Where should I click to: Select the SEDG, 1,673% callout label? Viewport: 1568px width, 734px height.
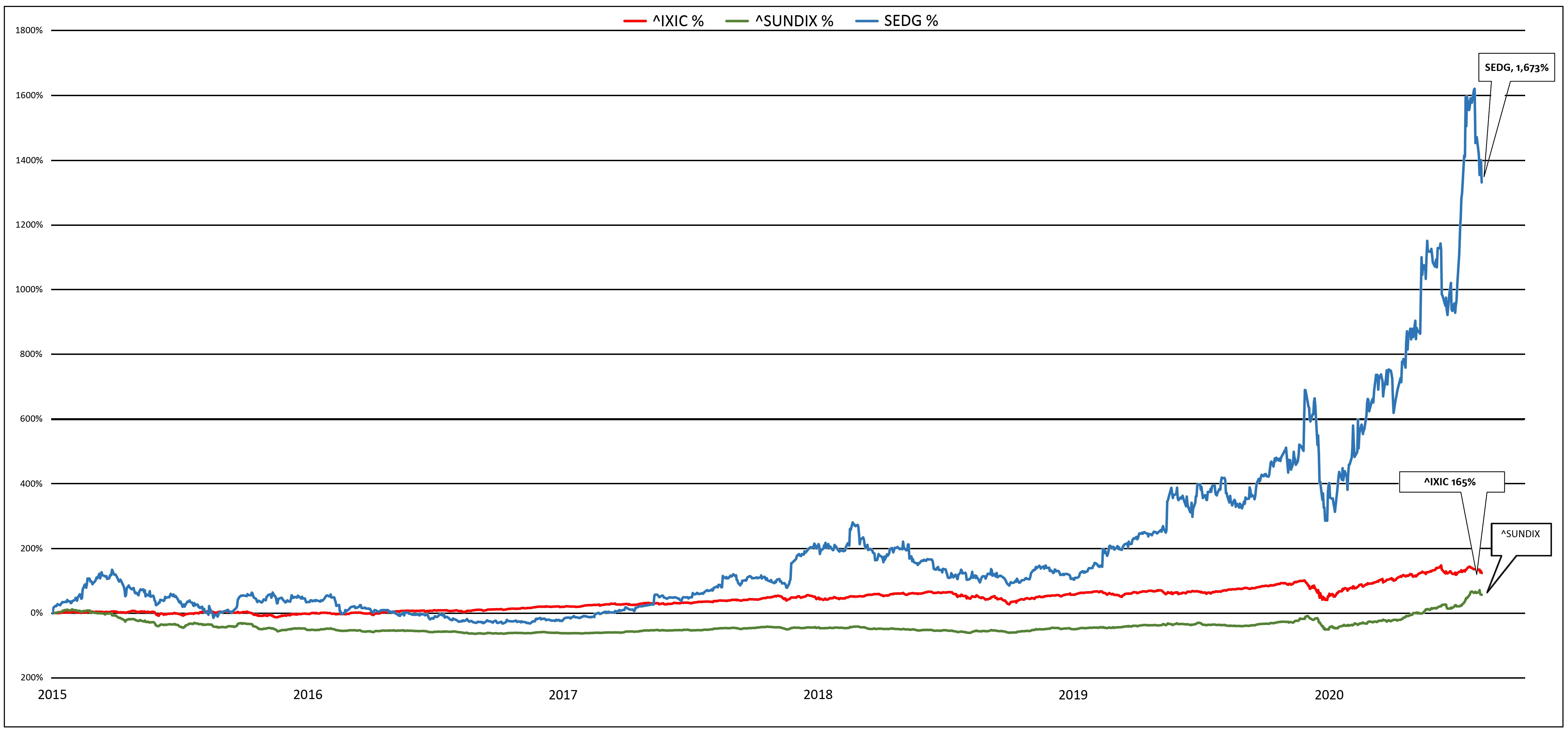(x=1516, y=67)
